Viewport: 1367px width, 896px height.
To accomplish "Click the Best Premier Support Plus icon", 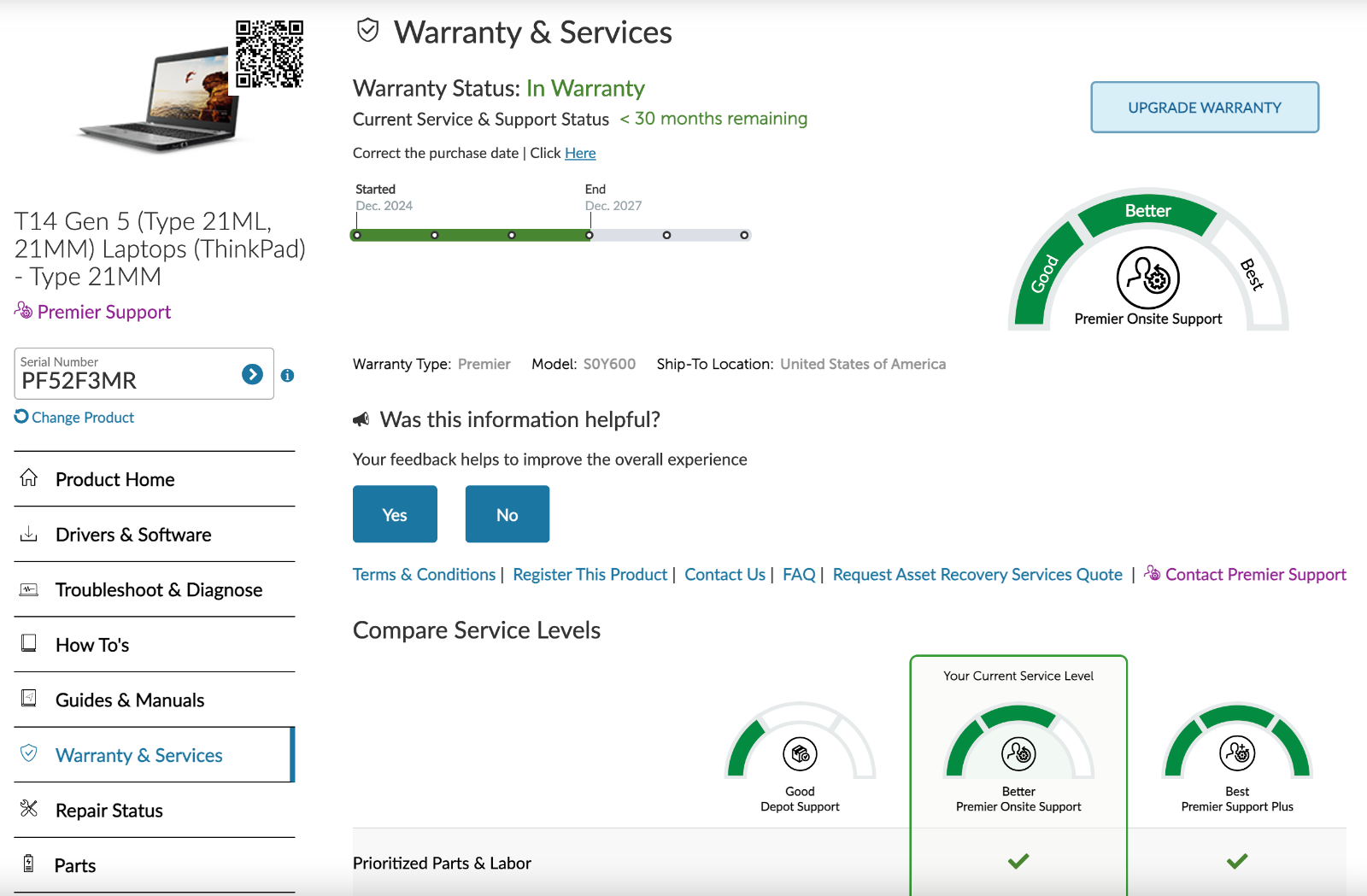I will (1237, 754).
